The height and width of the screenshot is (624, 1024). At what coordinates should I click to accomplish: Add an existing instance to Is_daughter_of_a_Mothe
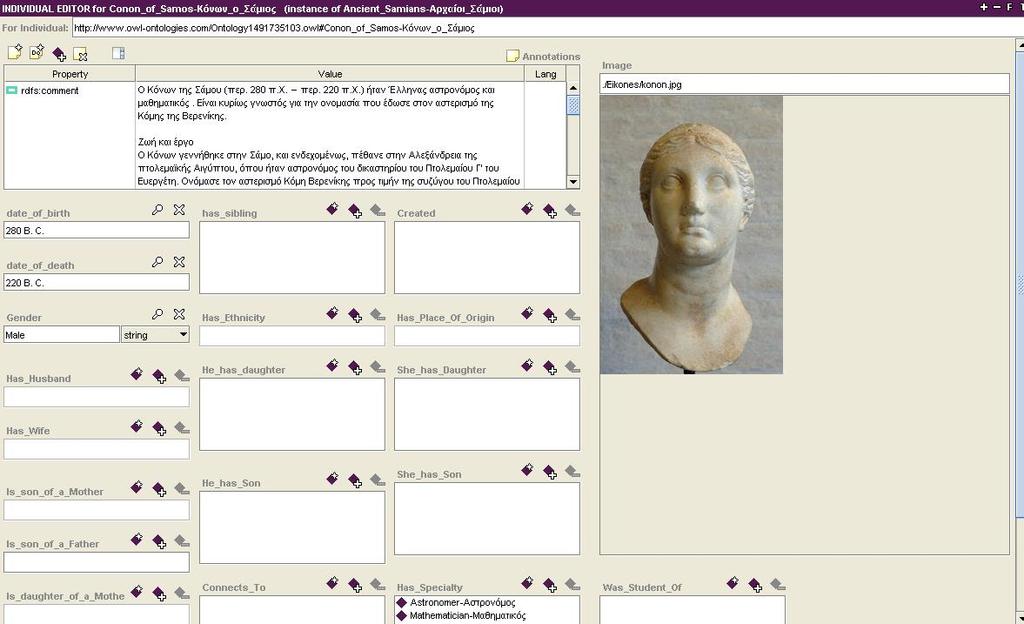[x=159, y=593]
